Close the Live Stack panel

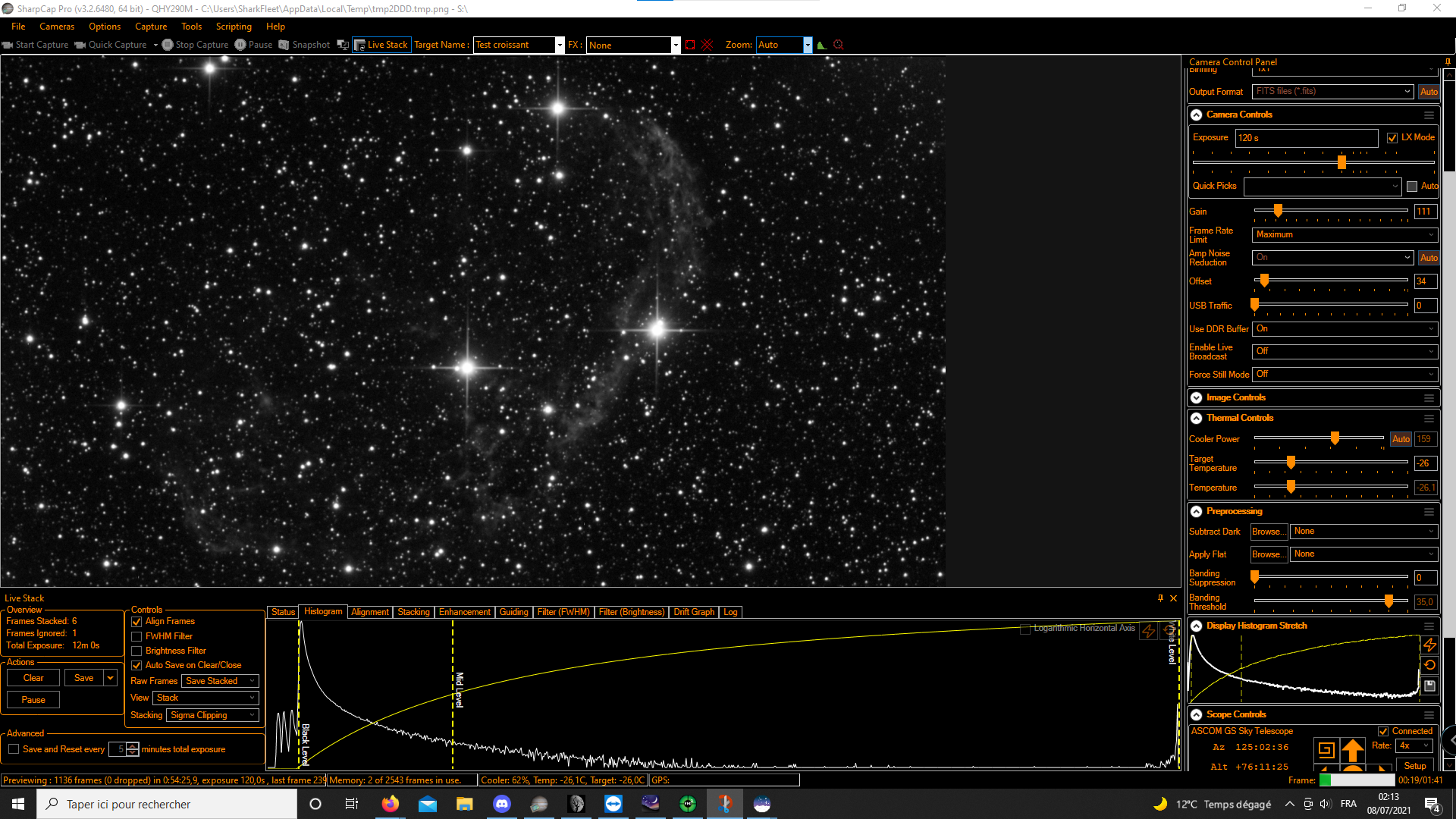[1173, 598]
